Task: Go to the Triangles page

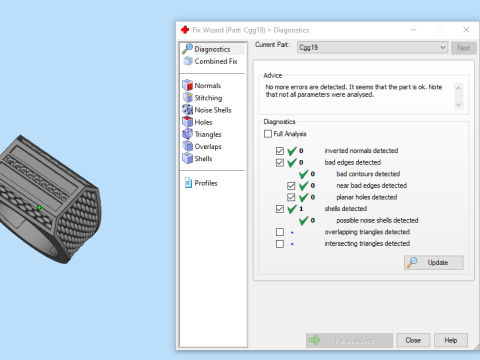Action: pos(208,134)
